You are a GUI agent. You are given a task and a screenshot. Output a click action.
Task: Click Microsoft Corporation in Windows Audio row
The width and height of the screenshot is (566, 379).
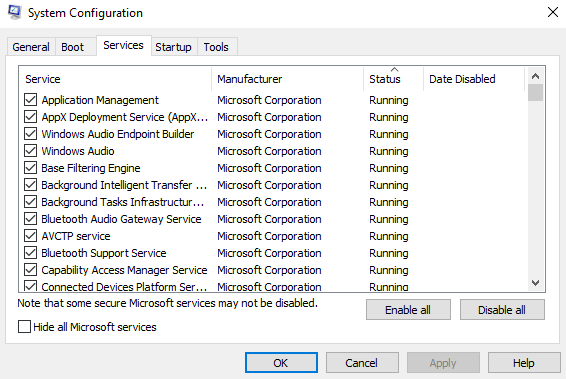coord(269,151)
